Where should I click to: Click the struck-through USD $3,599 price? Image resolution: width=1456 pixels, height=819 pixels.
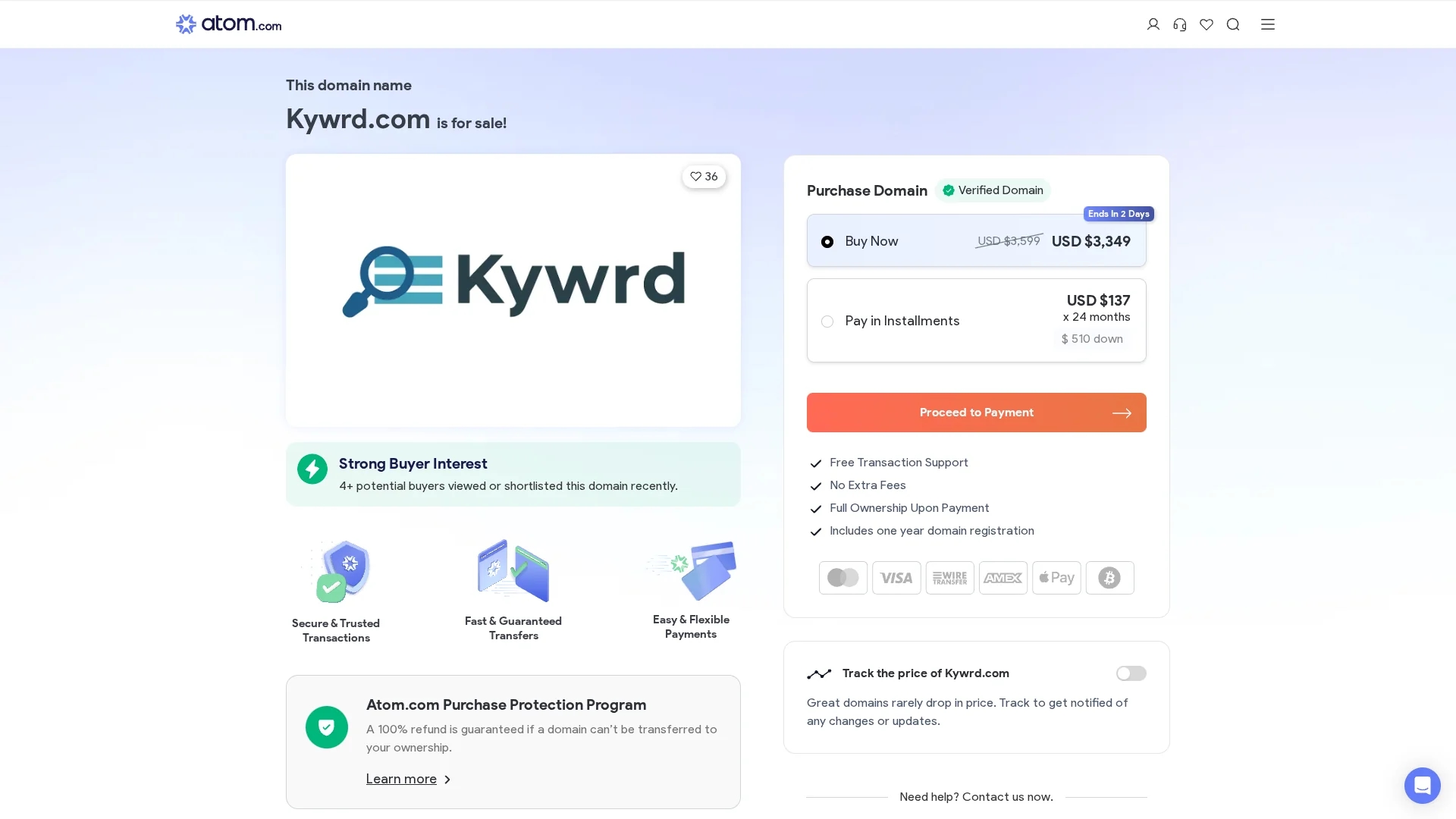1009,241
